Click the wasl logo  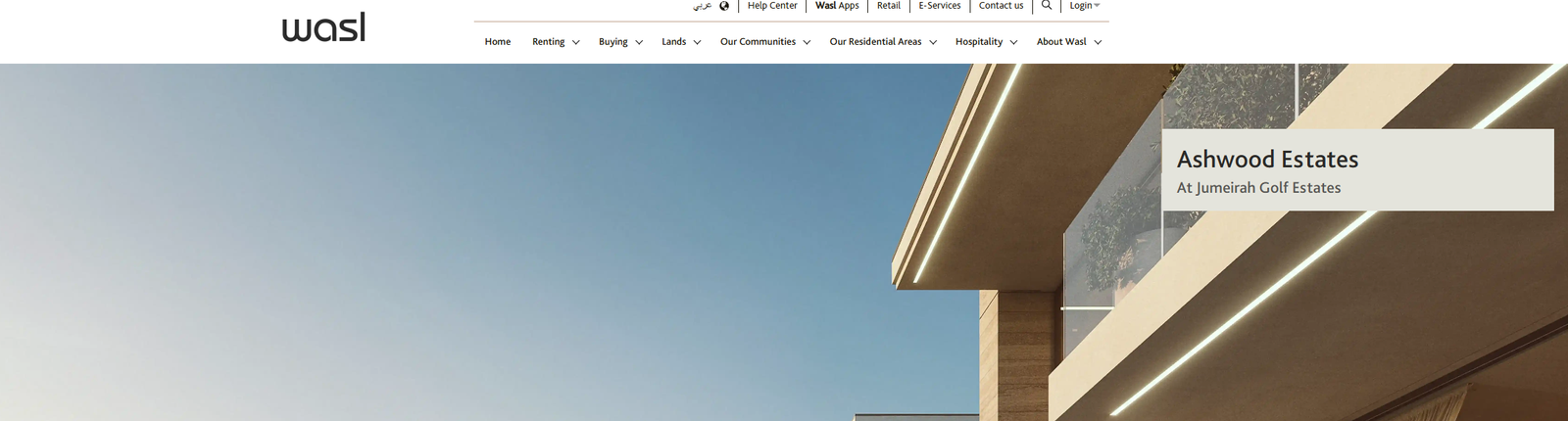tap(323, 27)
